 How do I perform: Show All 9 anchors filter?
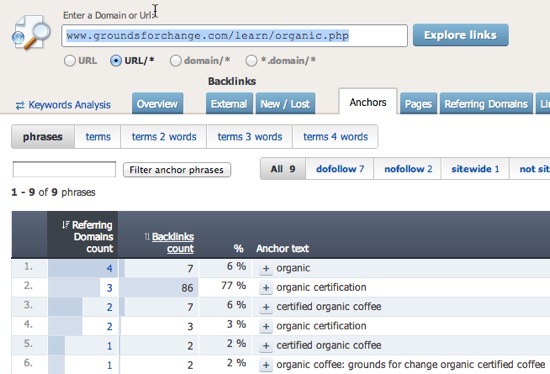coord(283,169)
